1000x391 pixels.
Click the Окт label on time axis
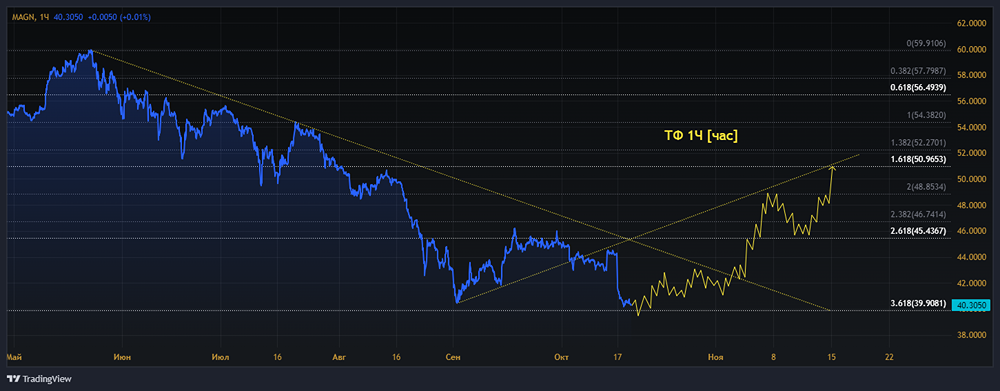(562, 357)
